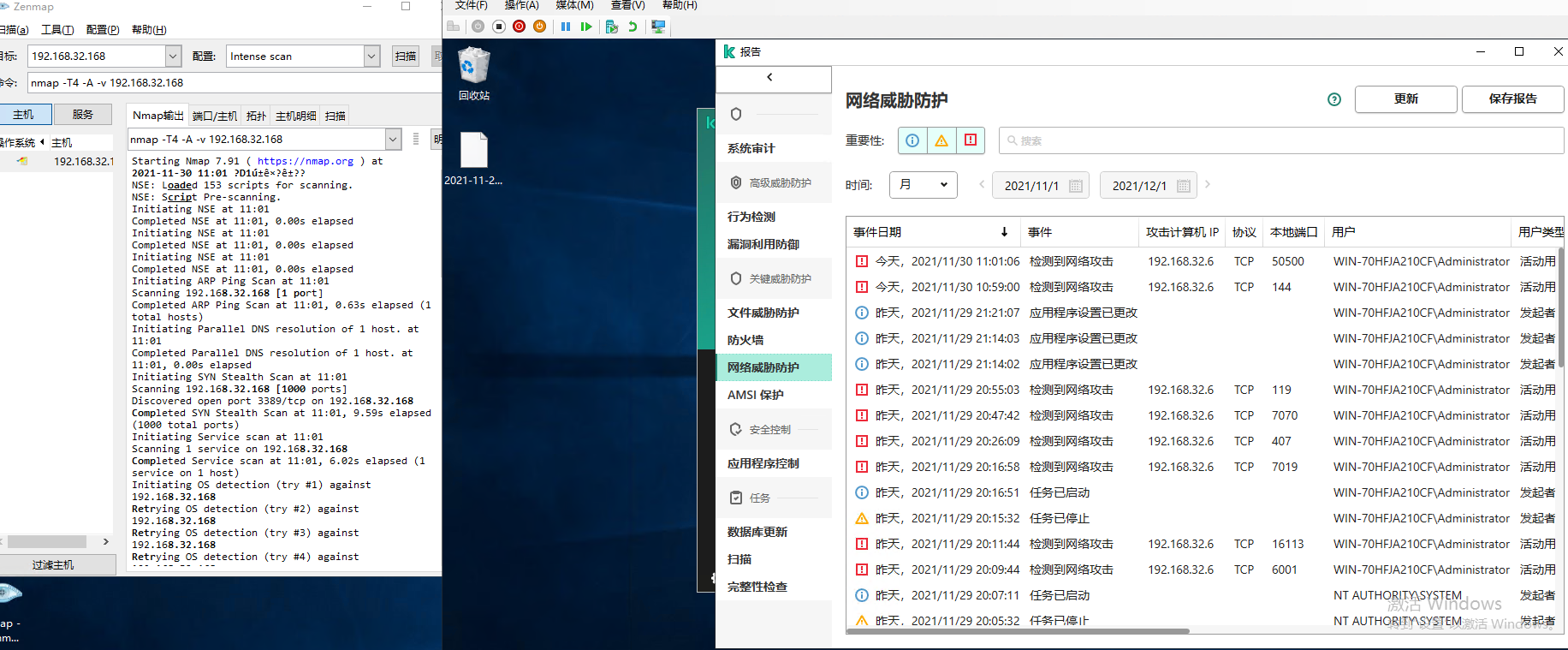Open calendar for start date 2021/11/1
Image resolution: width=1568 pixels, height=650 pixels.
coord(1076,186)
